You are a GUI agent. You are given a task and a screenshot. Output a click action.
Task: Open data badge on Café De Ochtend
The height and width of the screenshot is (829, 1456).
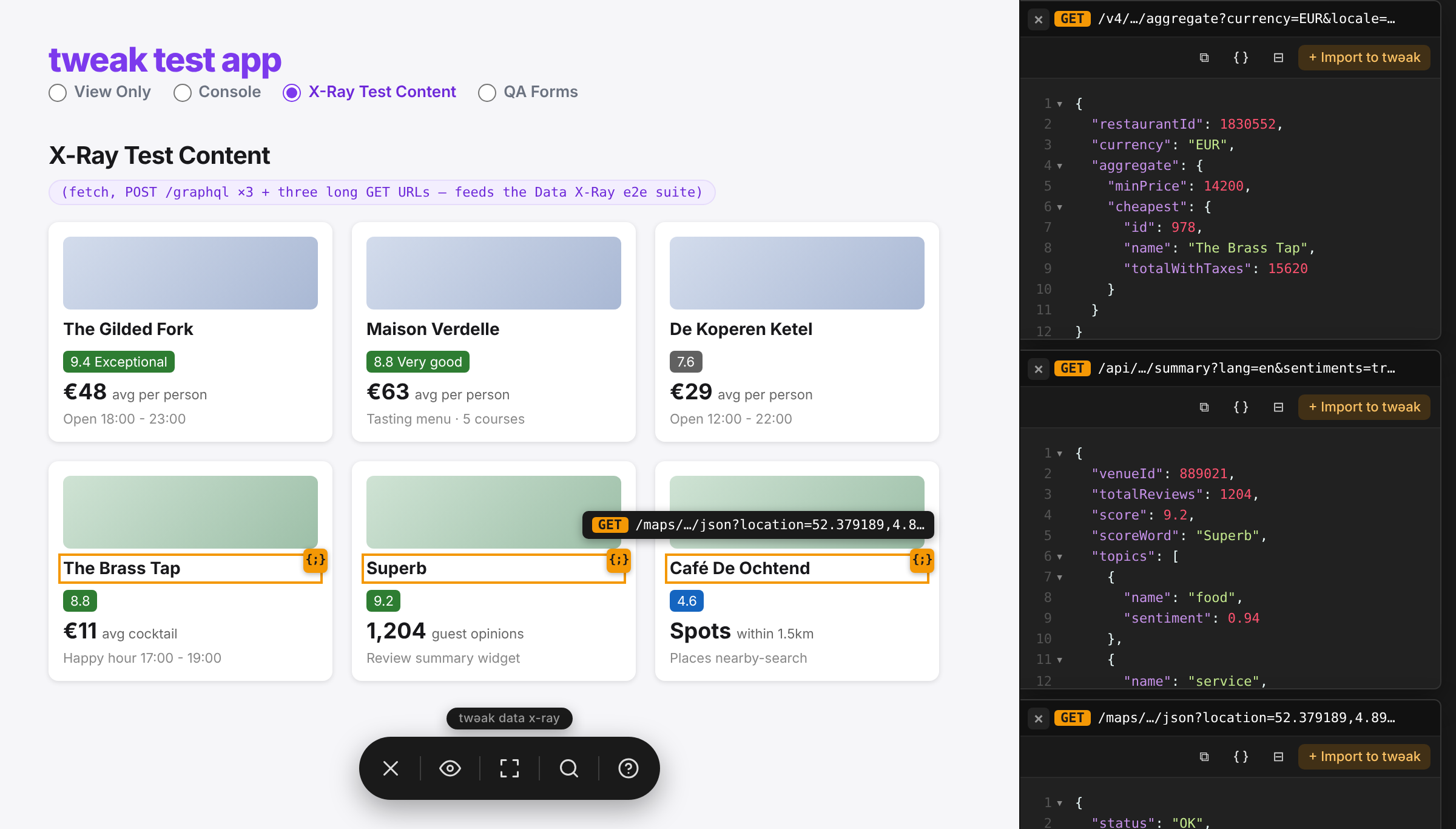pos(922,560)
